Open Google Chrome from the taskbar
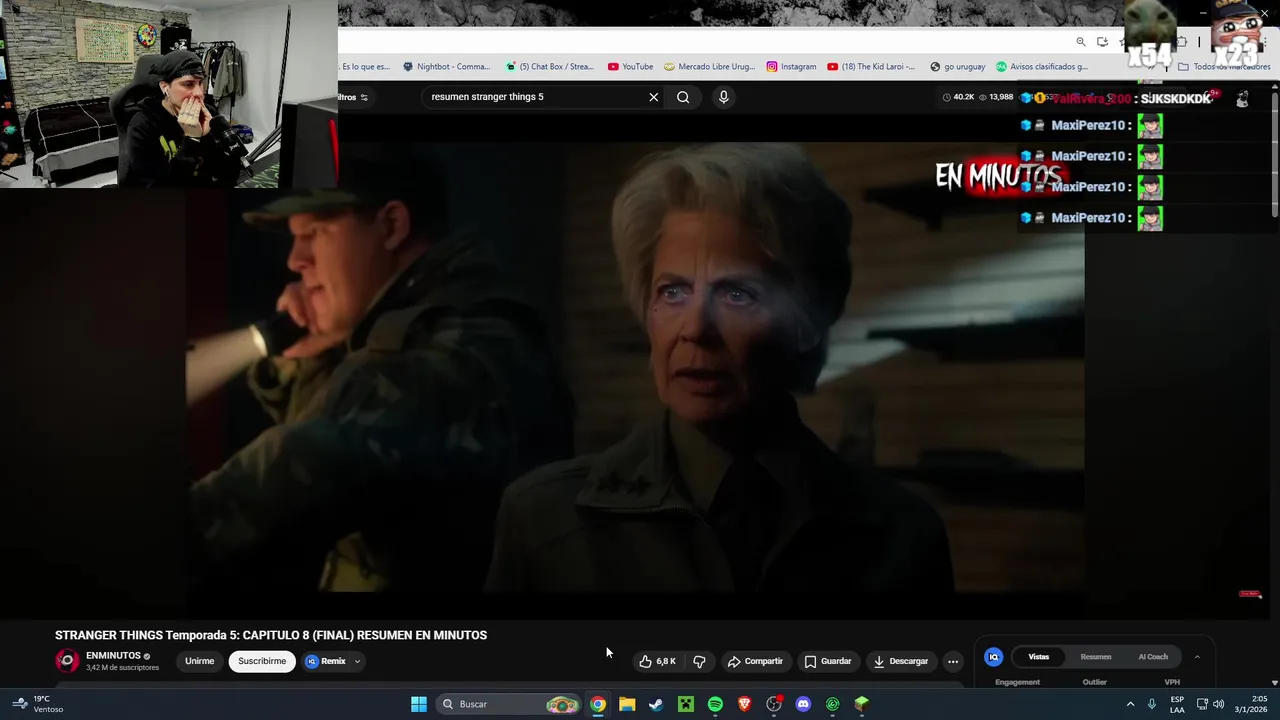The height and width of the screenshot is (720, 1280). [597, 704]
